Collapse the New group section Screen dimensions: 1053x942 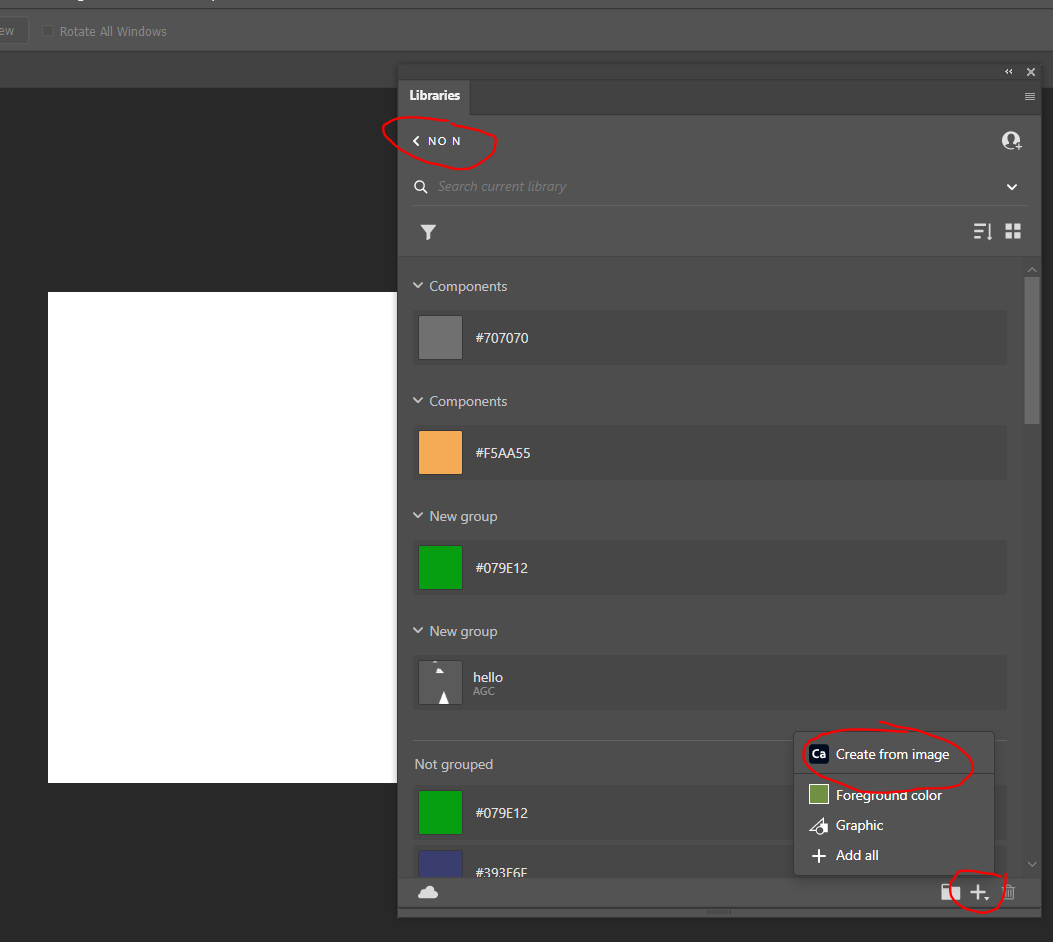[x=417, y=516]
